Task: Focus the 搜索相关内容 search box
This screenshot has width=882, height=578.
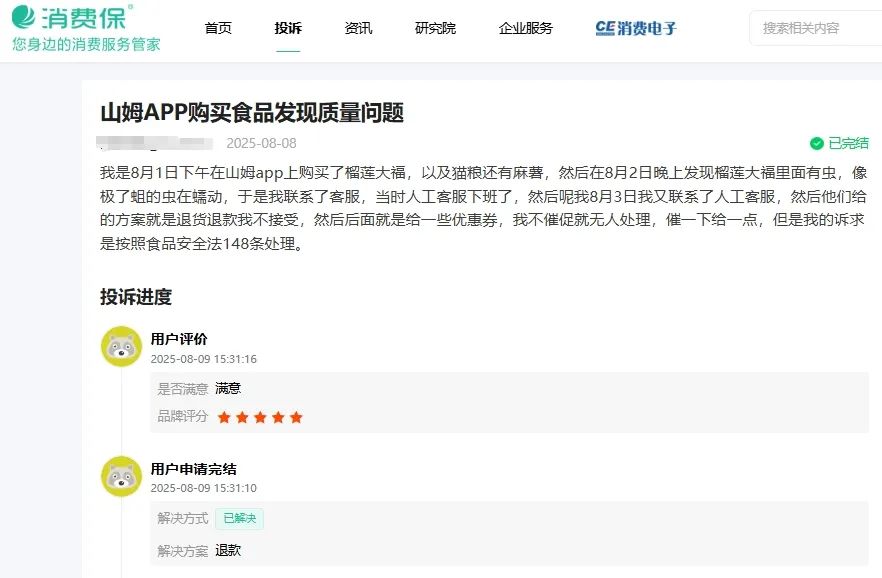Action: tap(816, 28)
